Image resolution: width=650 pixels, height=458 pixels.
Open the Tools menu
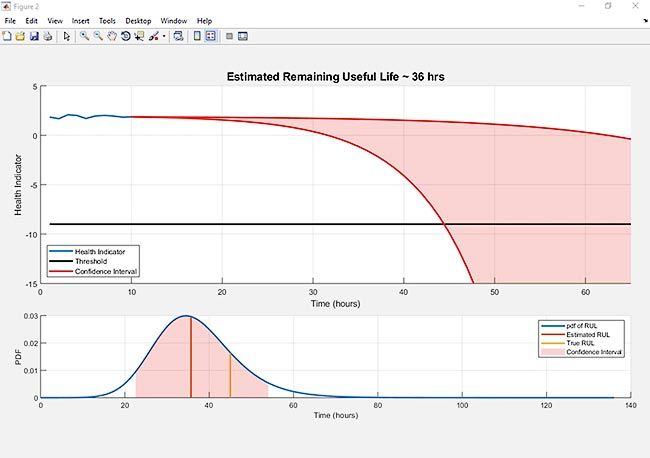(x=107, y=21)
